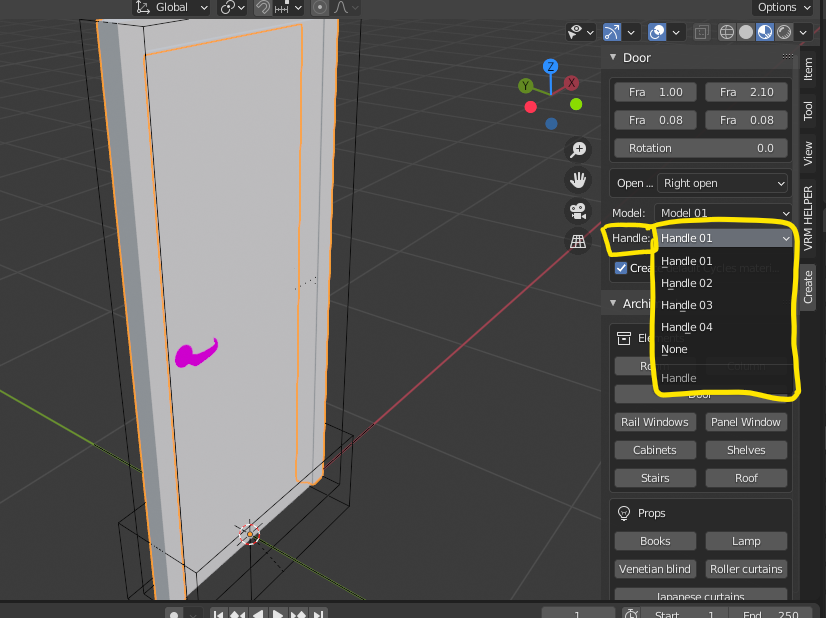Select None in handle list

pos(725,349)
